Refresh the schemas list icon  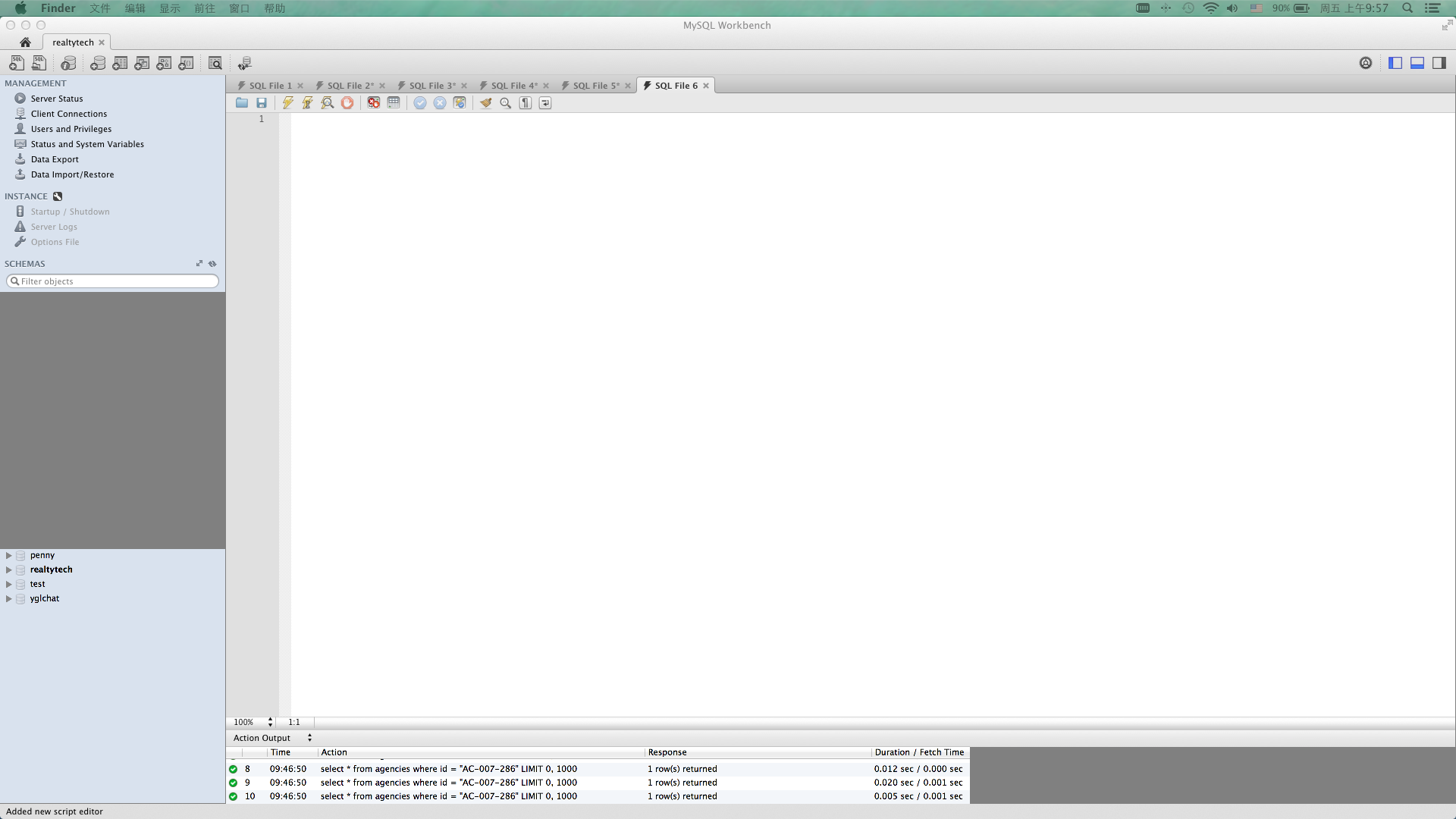click(212, 264)
